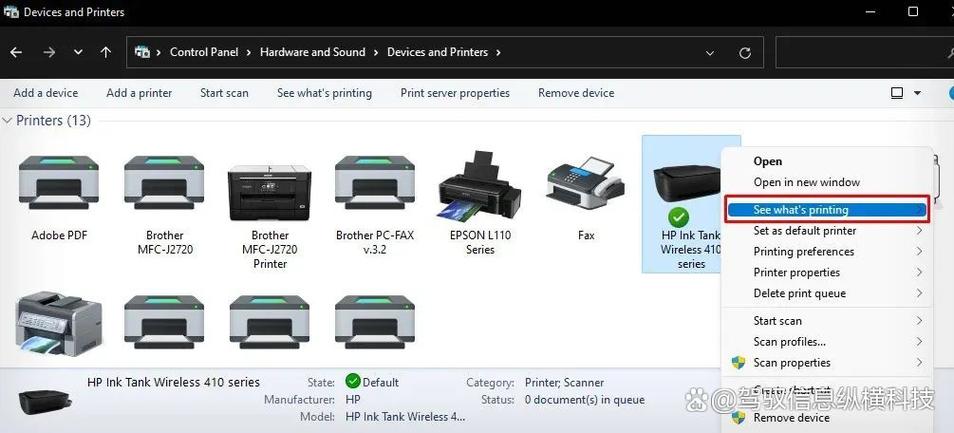The height and width of the screenshot is (433, 954).
Task: Click Control Panel breadcrumb link
Action: pyautogui.click(x=204, y=52)
